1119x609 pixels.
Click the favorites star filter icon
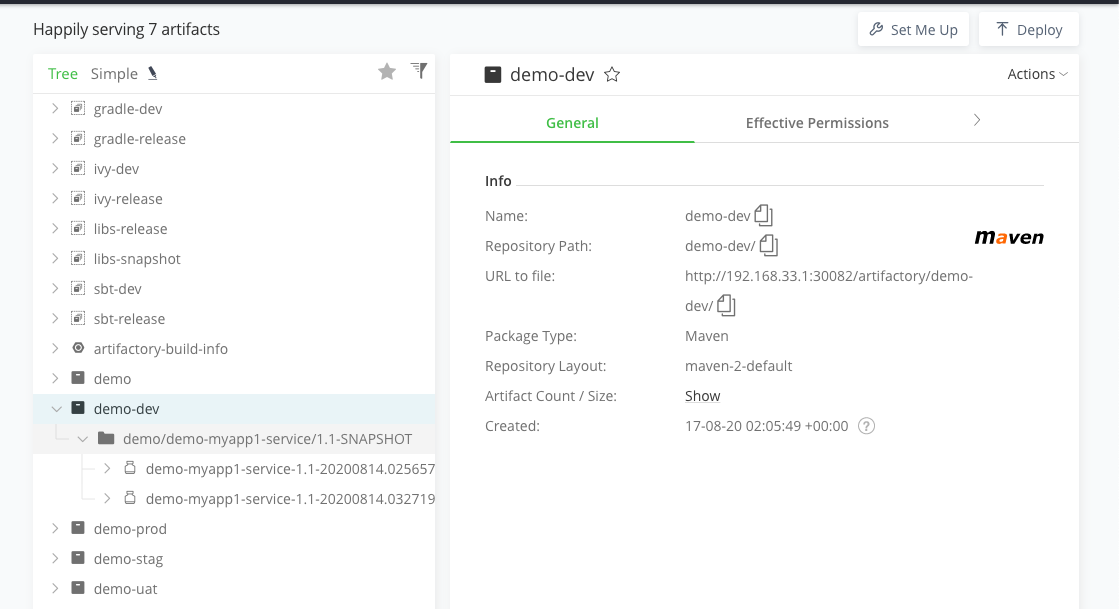click(x=387, y=72)
